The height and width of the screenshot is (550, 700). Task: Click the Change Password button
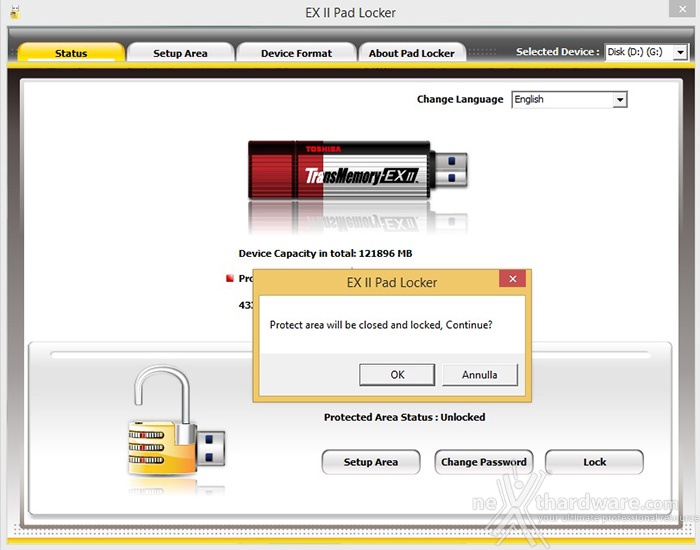(484, 462)
